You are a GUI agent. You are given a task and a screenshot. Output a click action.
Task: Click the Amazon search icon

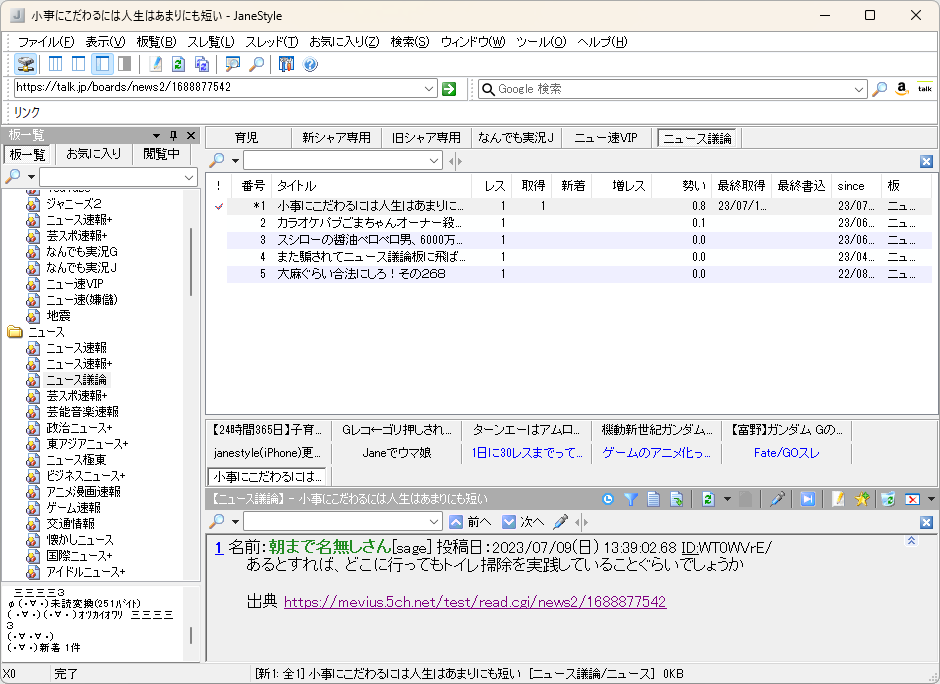point(902,89)
